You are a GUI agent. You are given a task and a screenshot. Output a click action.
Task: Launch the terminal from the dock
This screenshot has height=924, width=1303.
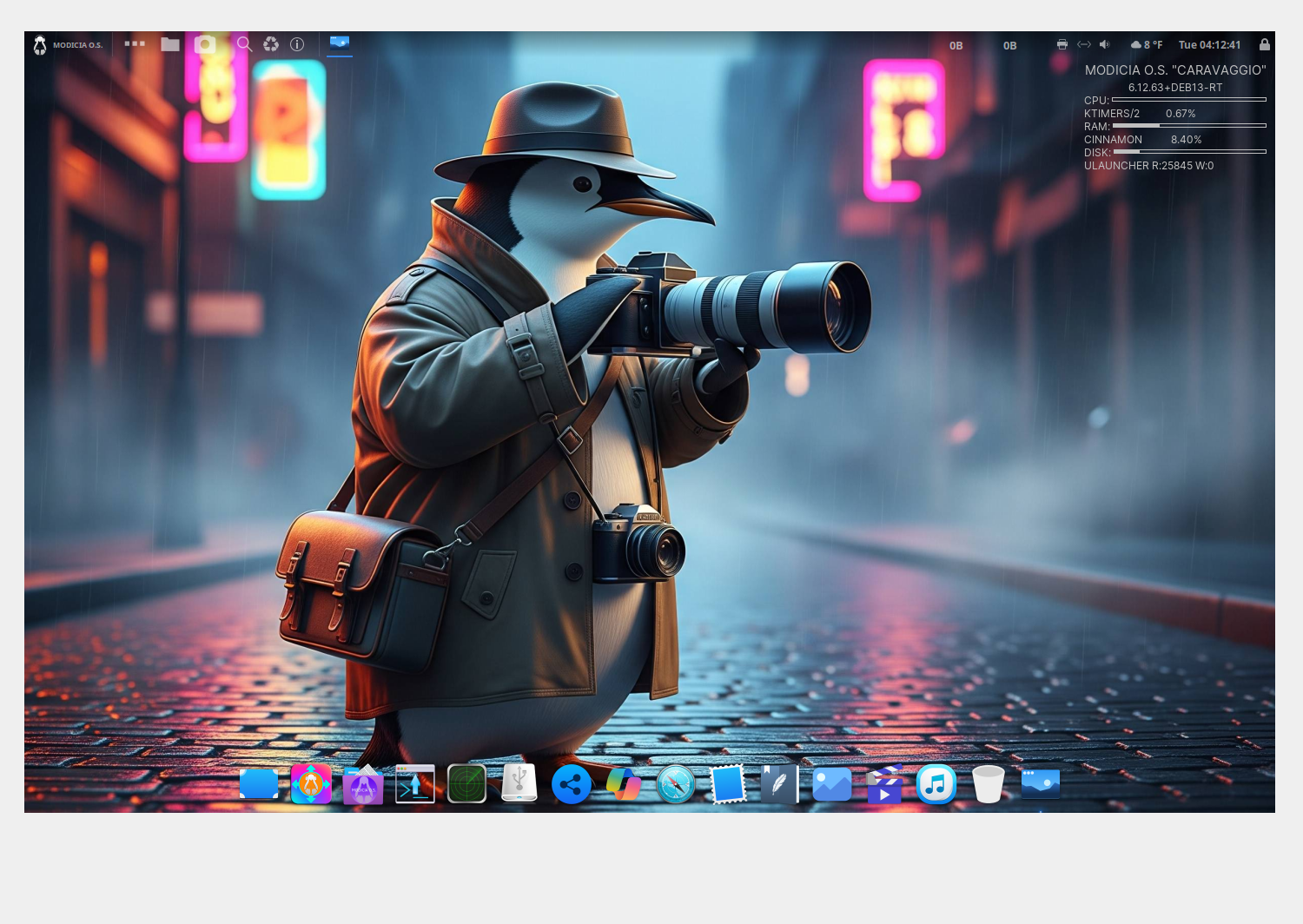[415, 784]
